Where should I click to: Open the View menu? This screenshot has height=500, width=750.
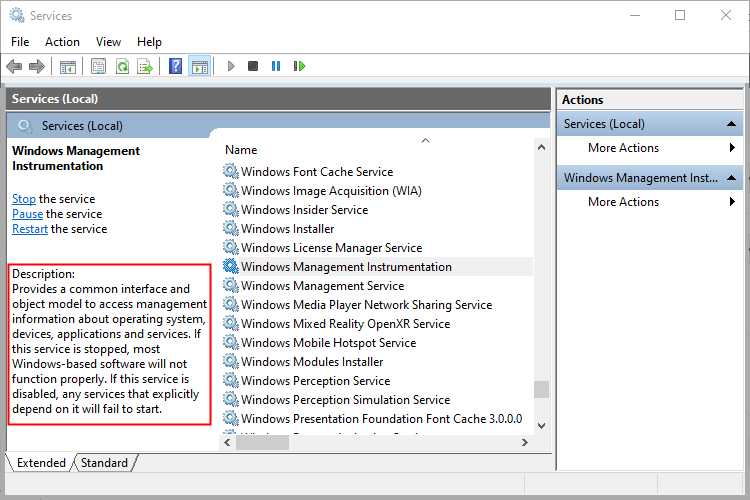pyautogui.click(x=108, y=42)
